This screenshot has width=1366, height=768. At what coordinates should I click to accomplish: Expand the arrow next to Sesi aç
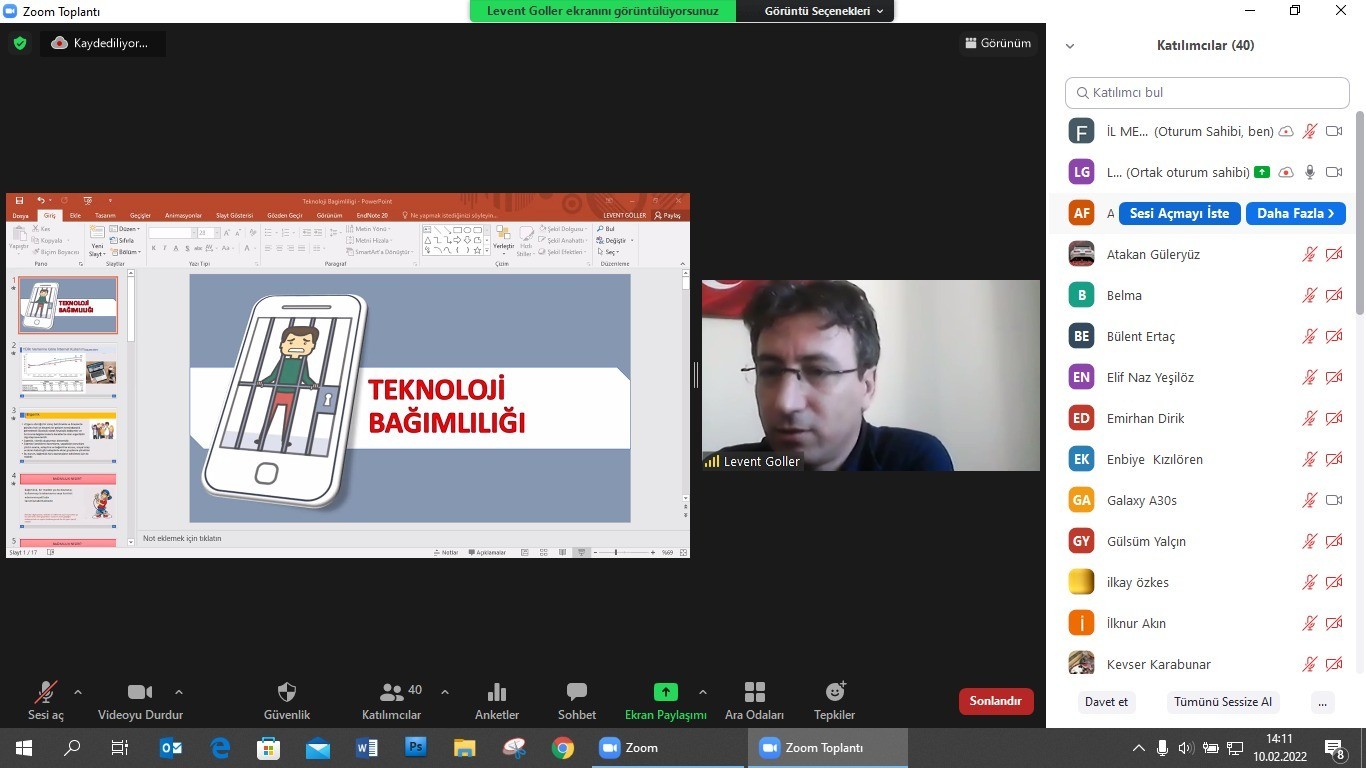[x=78, y=692]
